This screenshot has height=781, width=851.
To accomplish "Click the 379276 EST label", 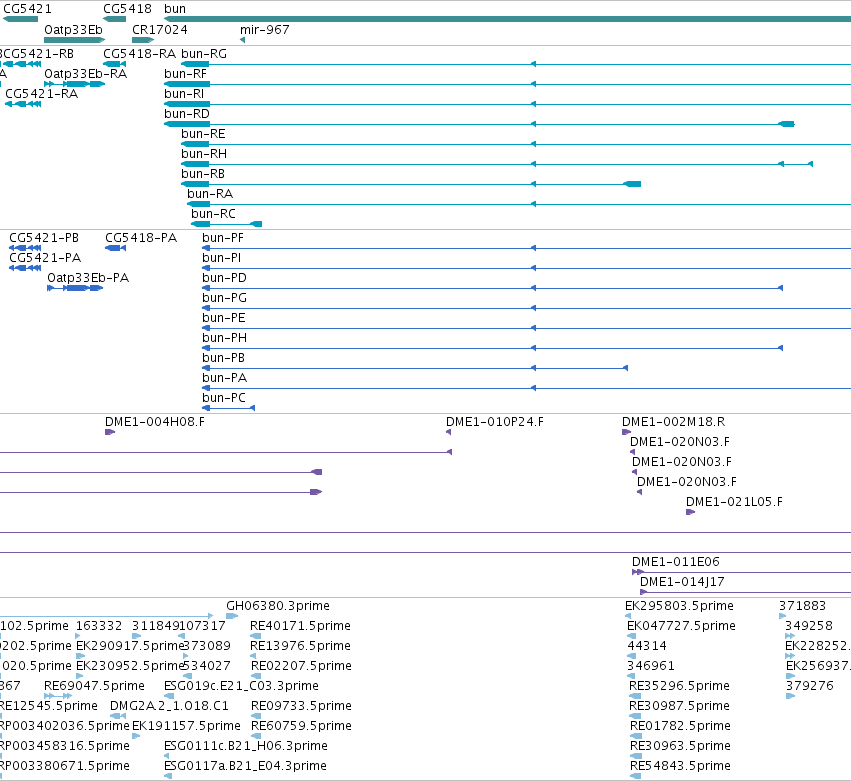I will [810, 686].
